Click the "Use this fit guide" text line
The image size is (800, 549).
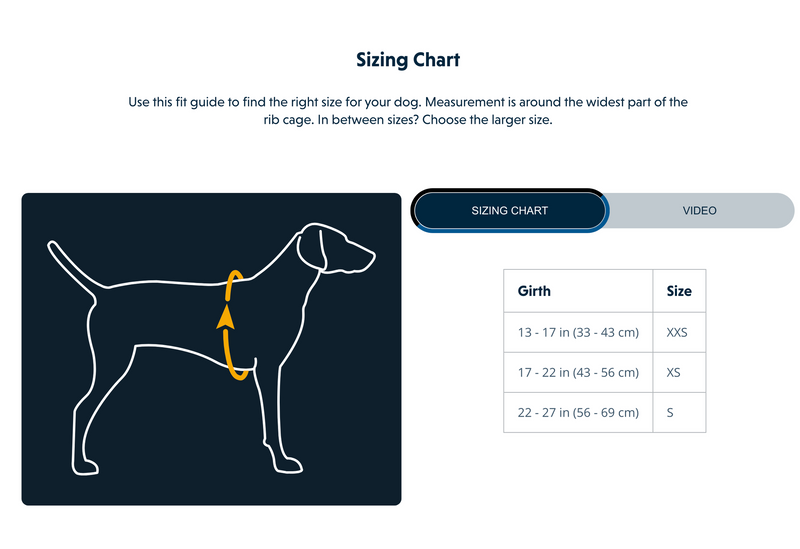click(x=408, y=102)
